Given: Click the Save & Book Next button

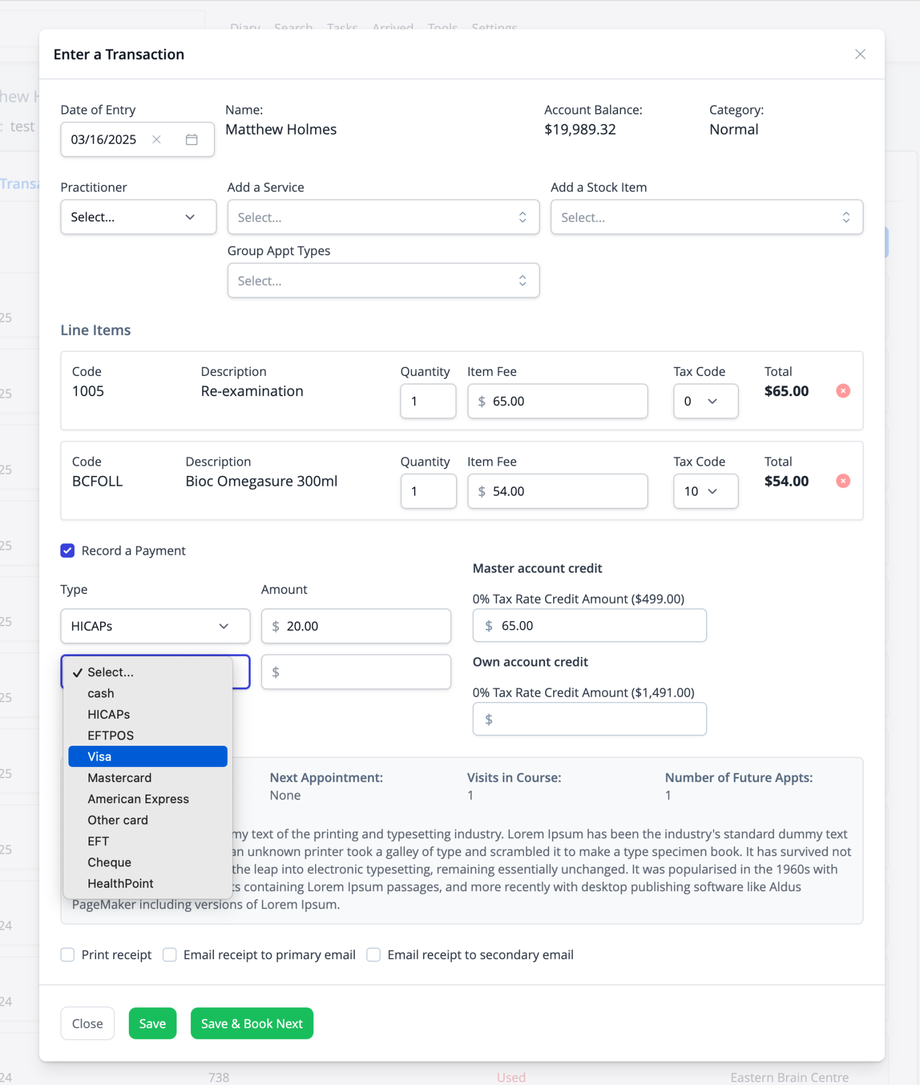Looking at the screenshot, I should [x=252, y=1023].
